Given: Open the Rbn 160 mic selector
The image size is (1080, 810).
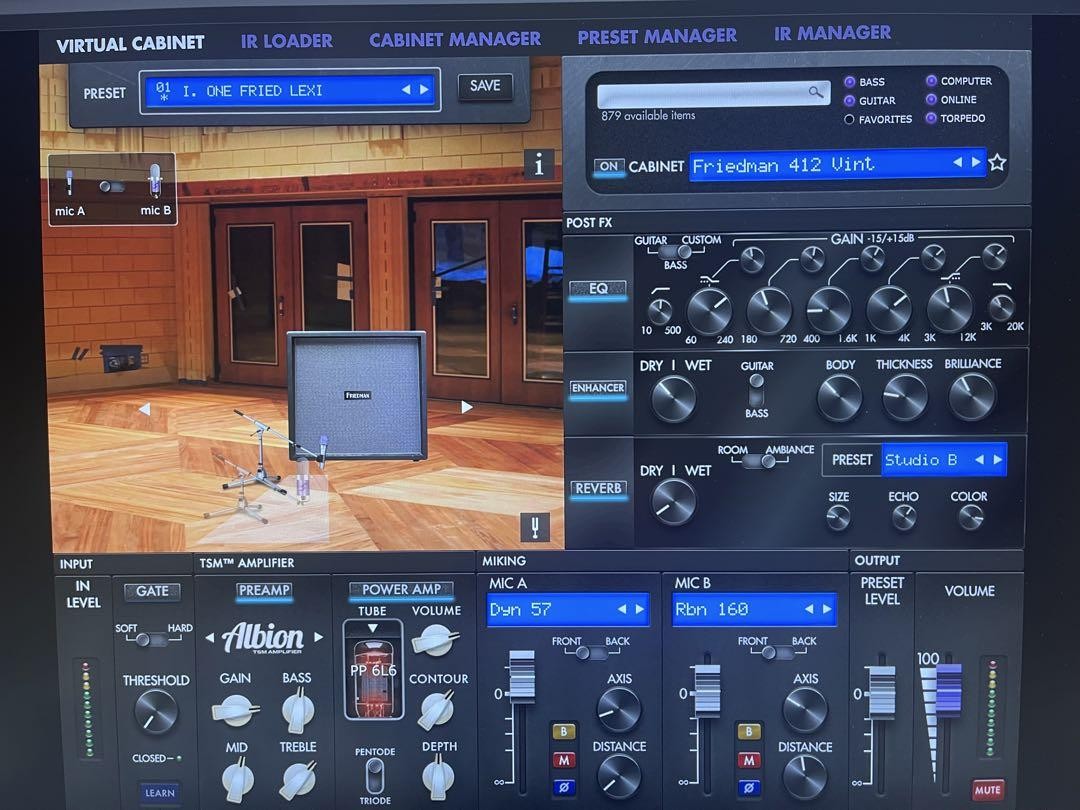Looking at the screenshot, I should coord(754,610).
